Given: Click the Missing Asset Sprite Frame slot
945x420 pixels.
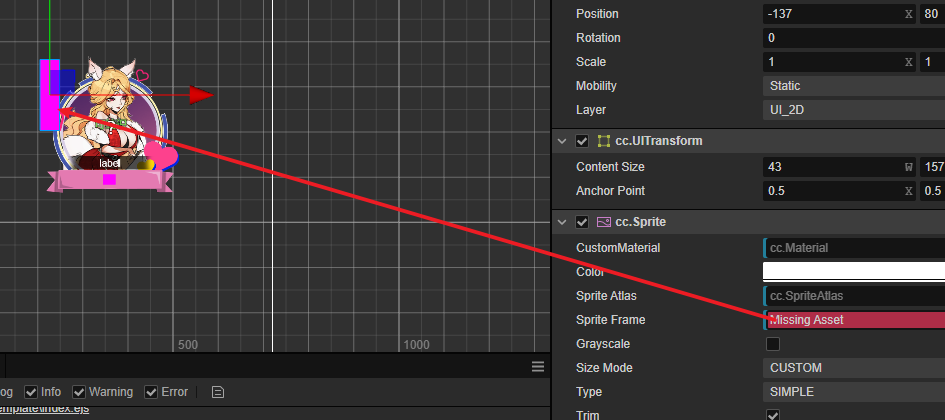Looking at the screenshot, I should [853, 320].
